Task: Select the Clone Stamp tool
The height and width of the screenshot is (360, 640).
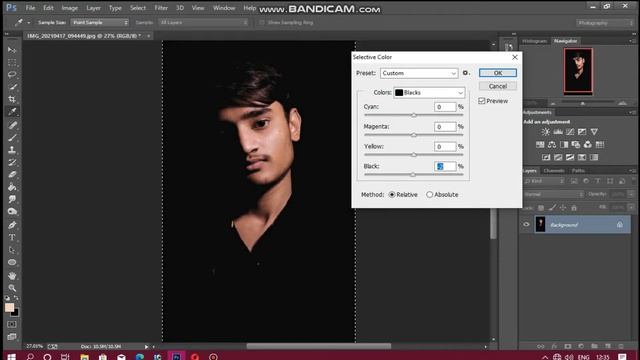Action: pos(12,150)
